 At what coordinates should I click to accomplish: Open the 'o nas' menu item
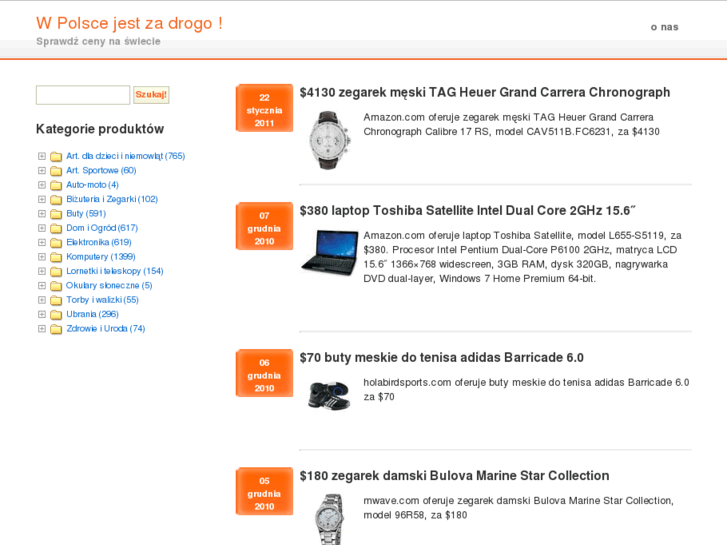point(664,27)
